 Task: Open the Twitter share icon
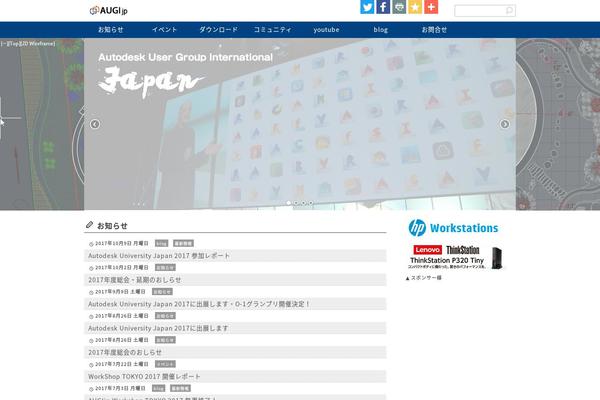(x=367, y=7)
